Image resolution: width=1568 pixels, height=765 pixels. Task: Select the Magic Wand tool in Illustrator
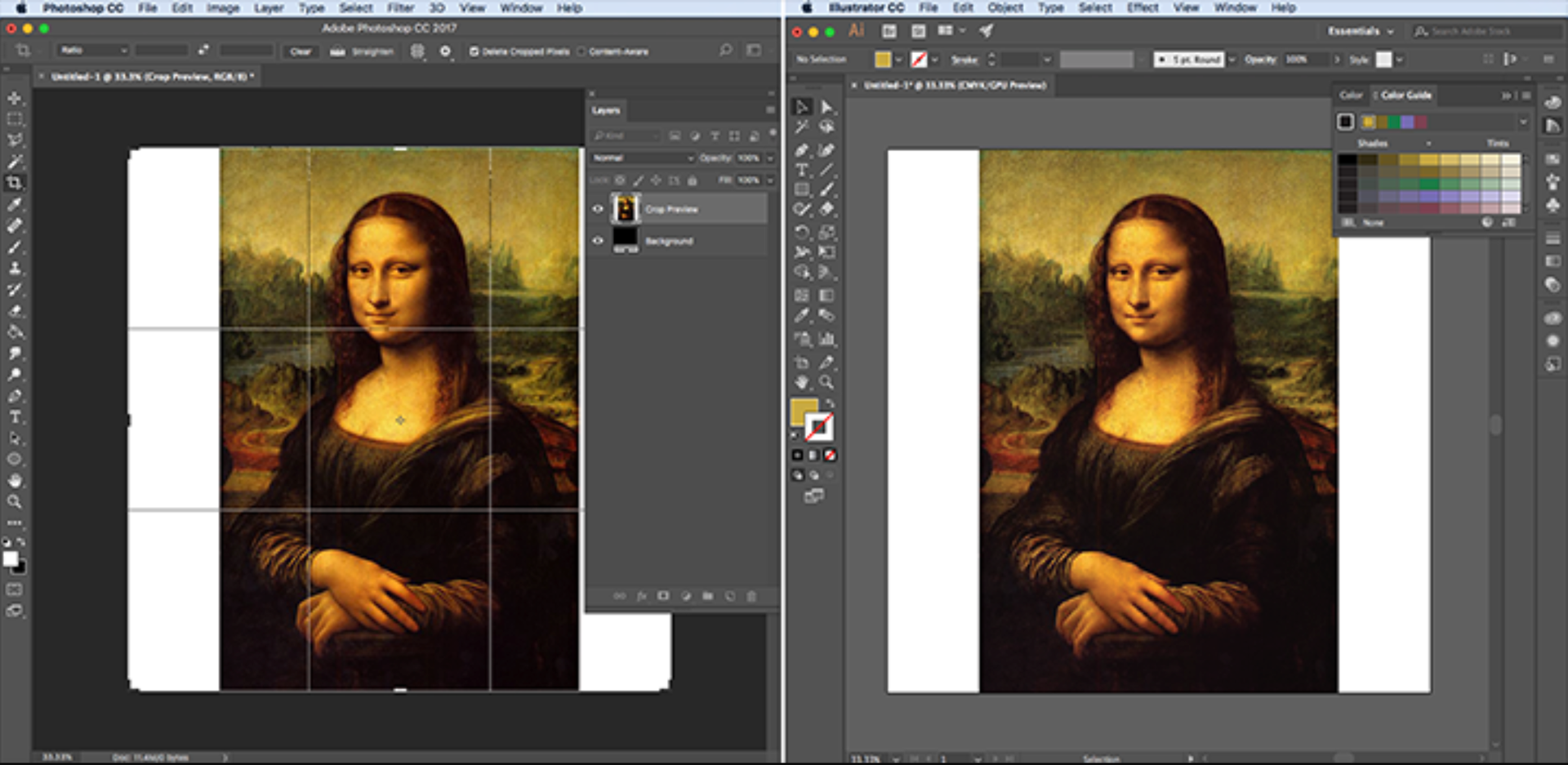pos(802,127)
